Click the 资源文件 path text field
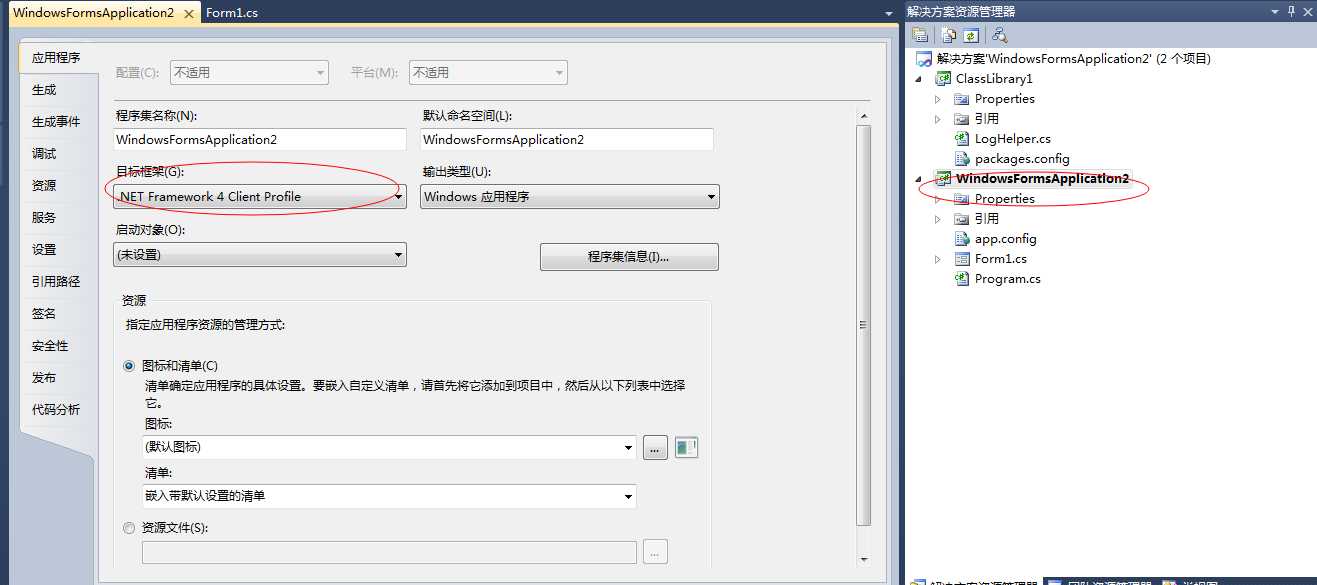 click(389, 552)
